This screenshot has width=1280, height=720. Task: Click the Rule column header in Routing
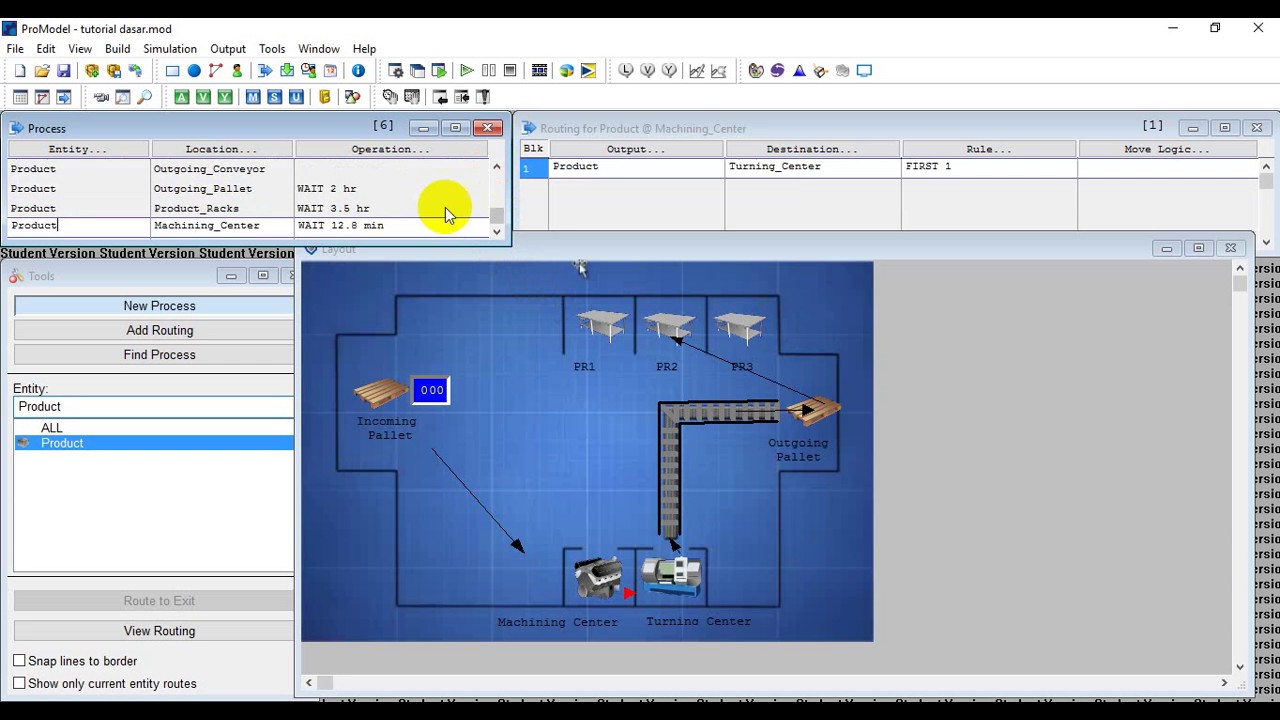point(989,149)
